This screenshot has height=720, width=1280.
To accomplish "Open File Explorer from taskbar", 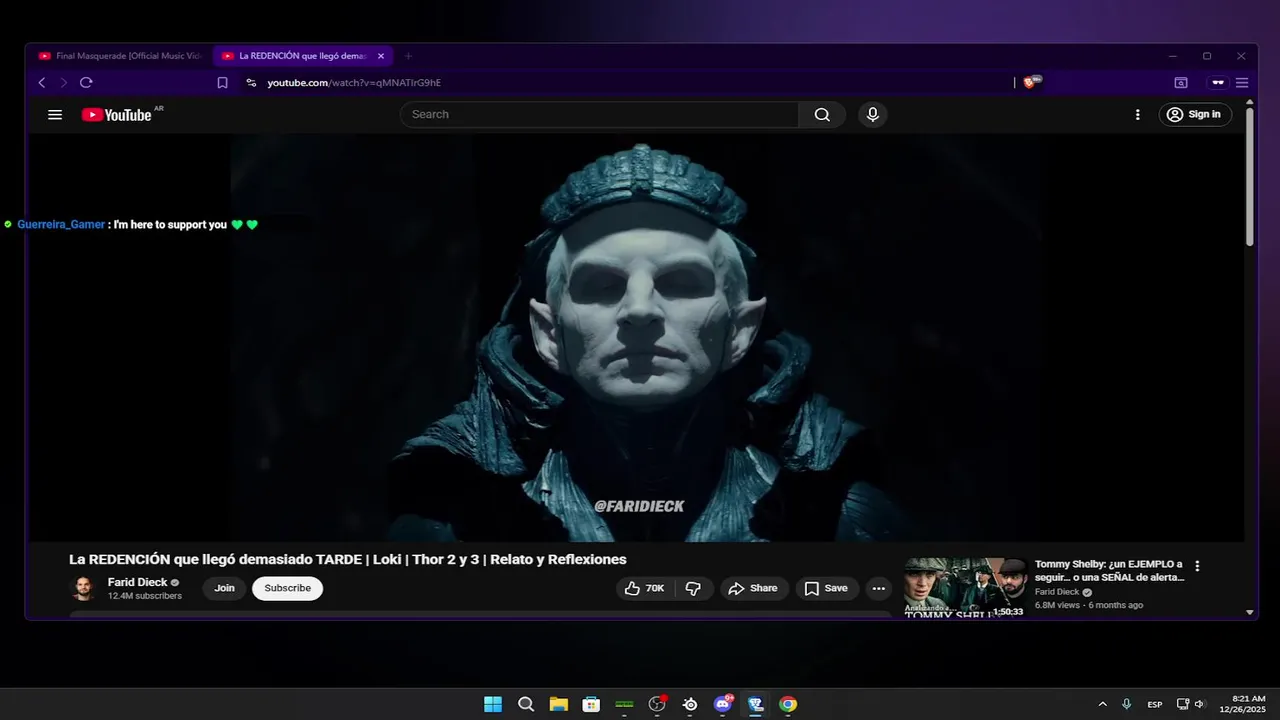I will click(558, 704).
